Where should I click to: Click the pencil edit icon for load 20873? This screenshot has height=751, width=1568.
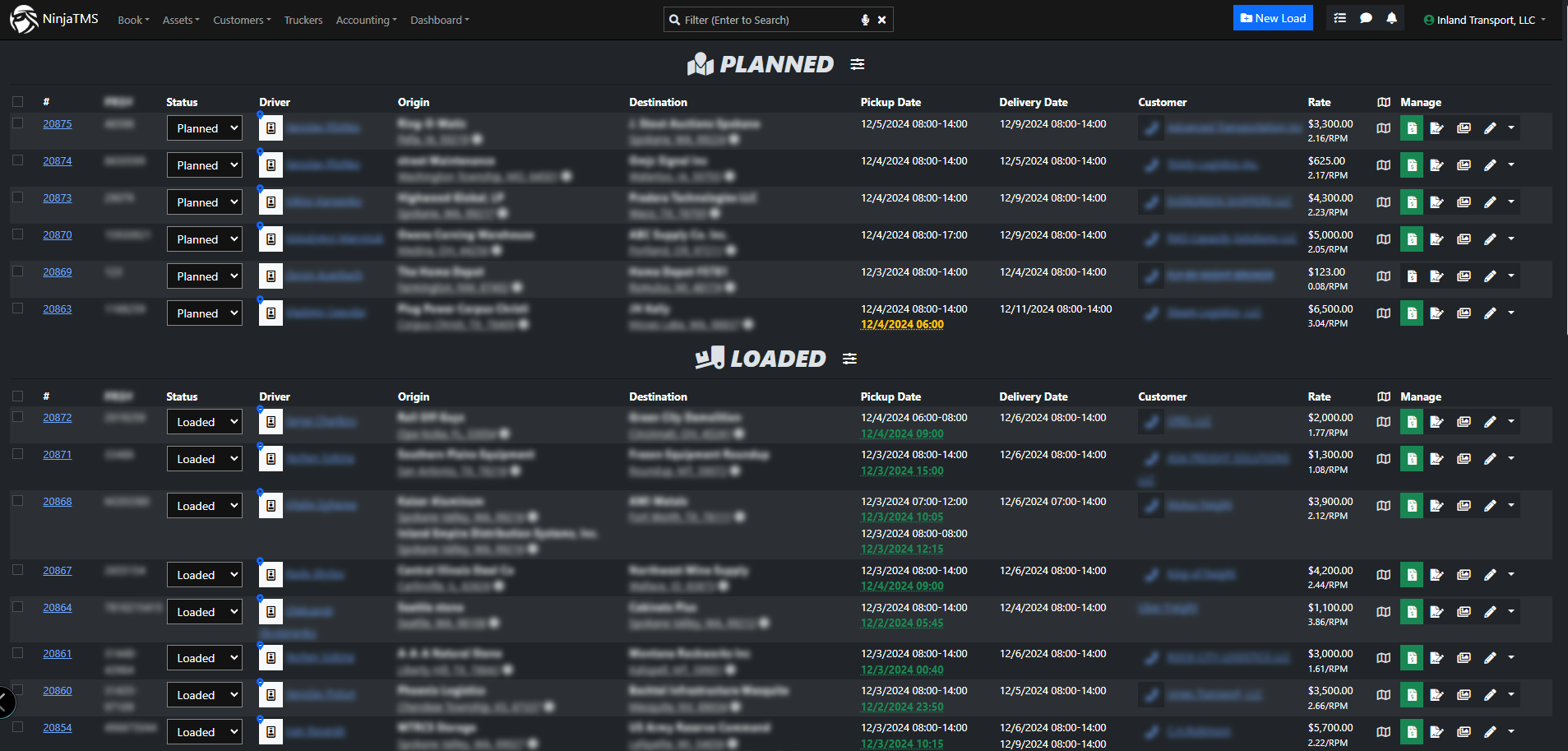click(1489, 202)
